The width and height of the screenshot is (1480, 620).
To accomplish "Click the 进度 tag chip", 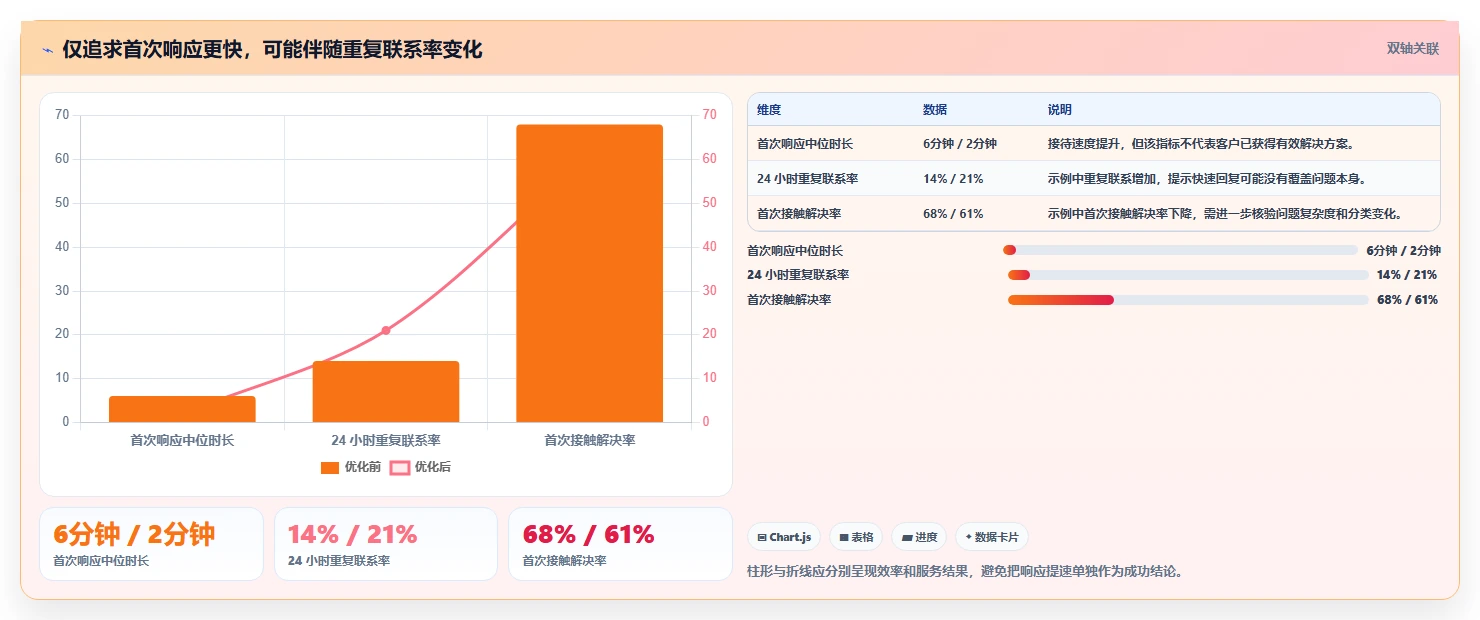I will click(x=919, y=537).
